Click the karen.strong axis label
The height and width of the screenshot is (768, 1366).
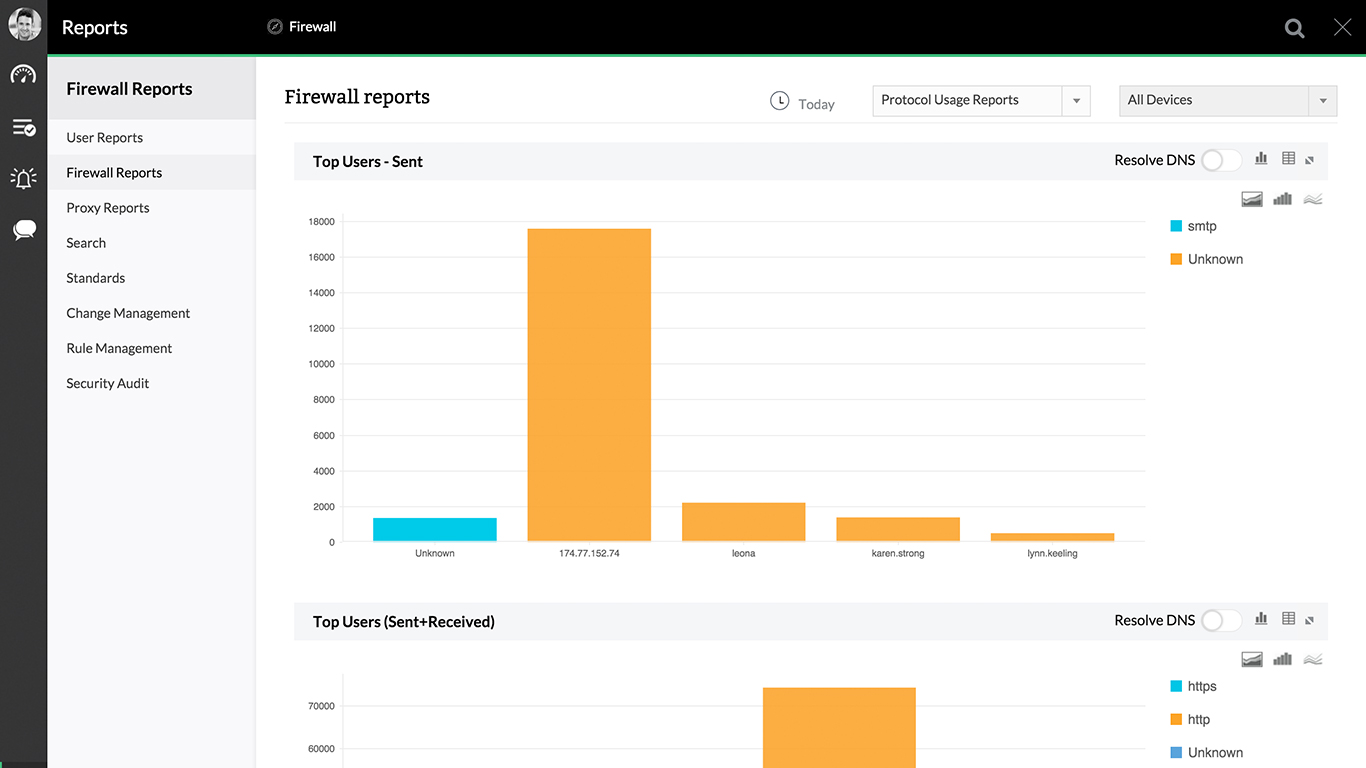point(898,553)
